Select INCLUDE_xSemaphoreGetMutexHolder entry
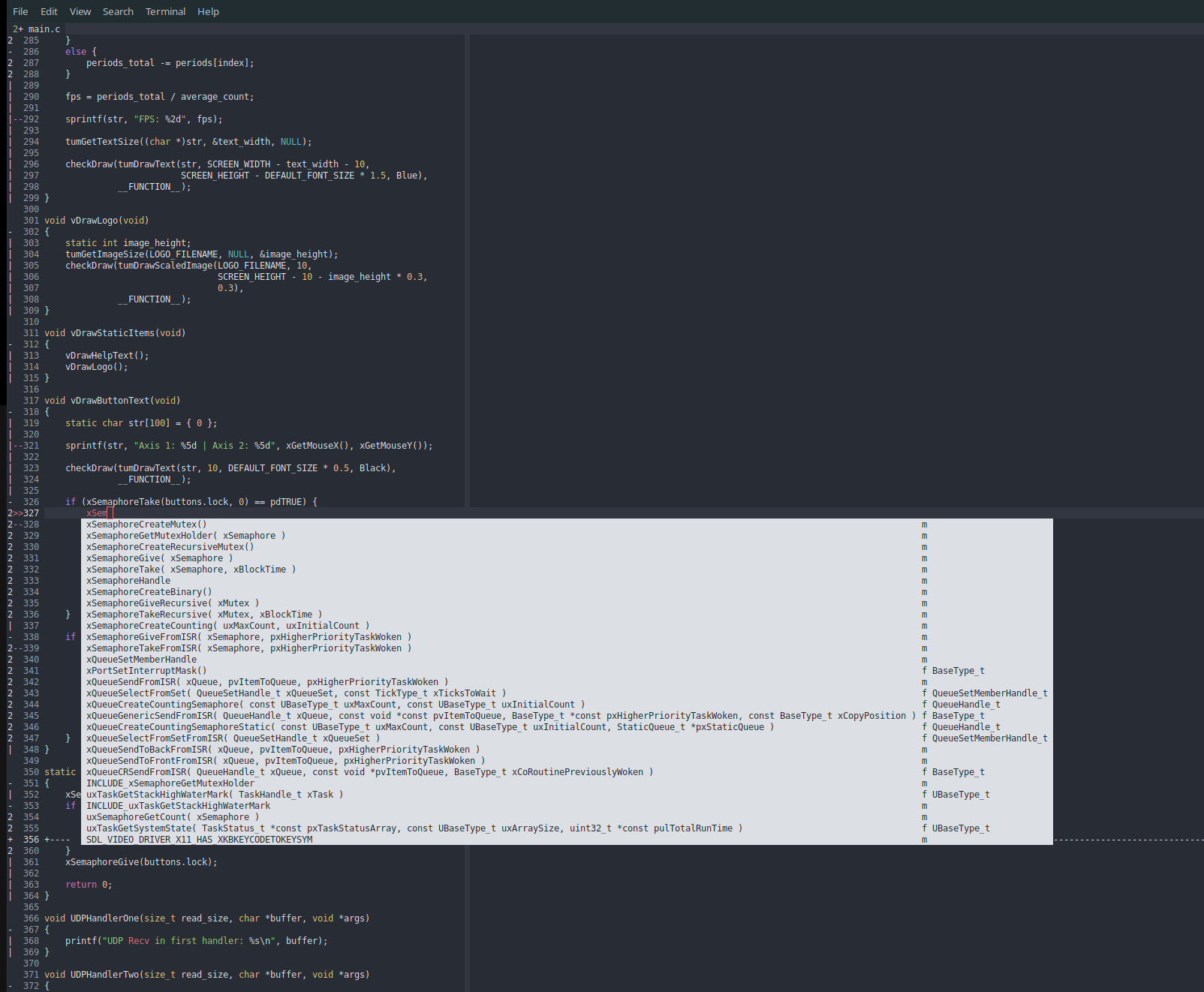This screenshot has height=992, width=1204. [x=567, y=783]
